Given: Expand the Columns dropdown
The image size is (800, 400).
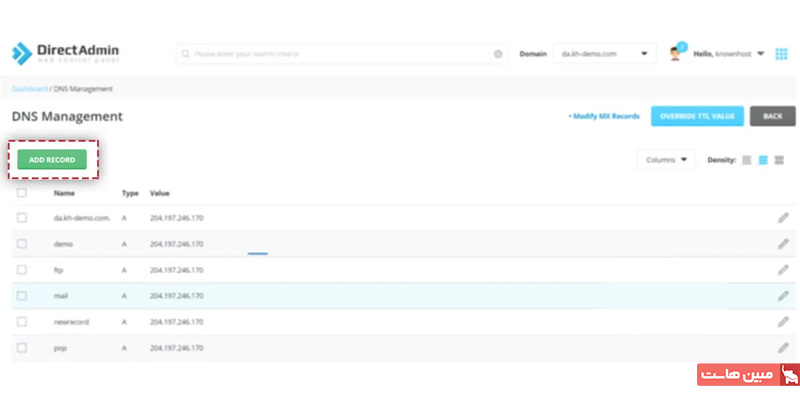Looking at the screenshot, I should [666, 160].
